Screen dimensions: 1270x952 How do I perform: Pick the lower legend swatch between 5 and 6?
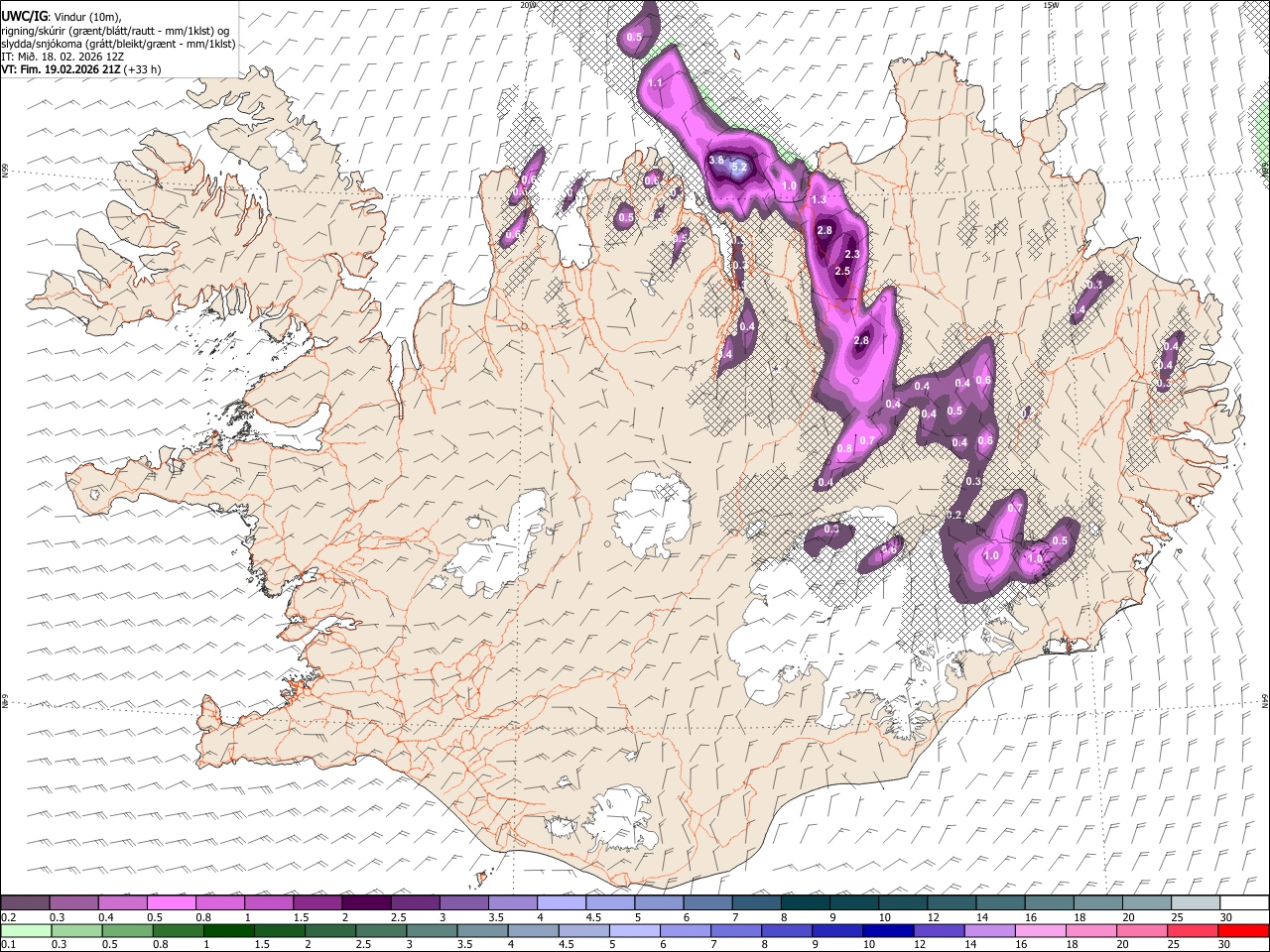pyautogui.click(x=635, y=930)
